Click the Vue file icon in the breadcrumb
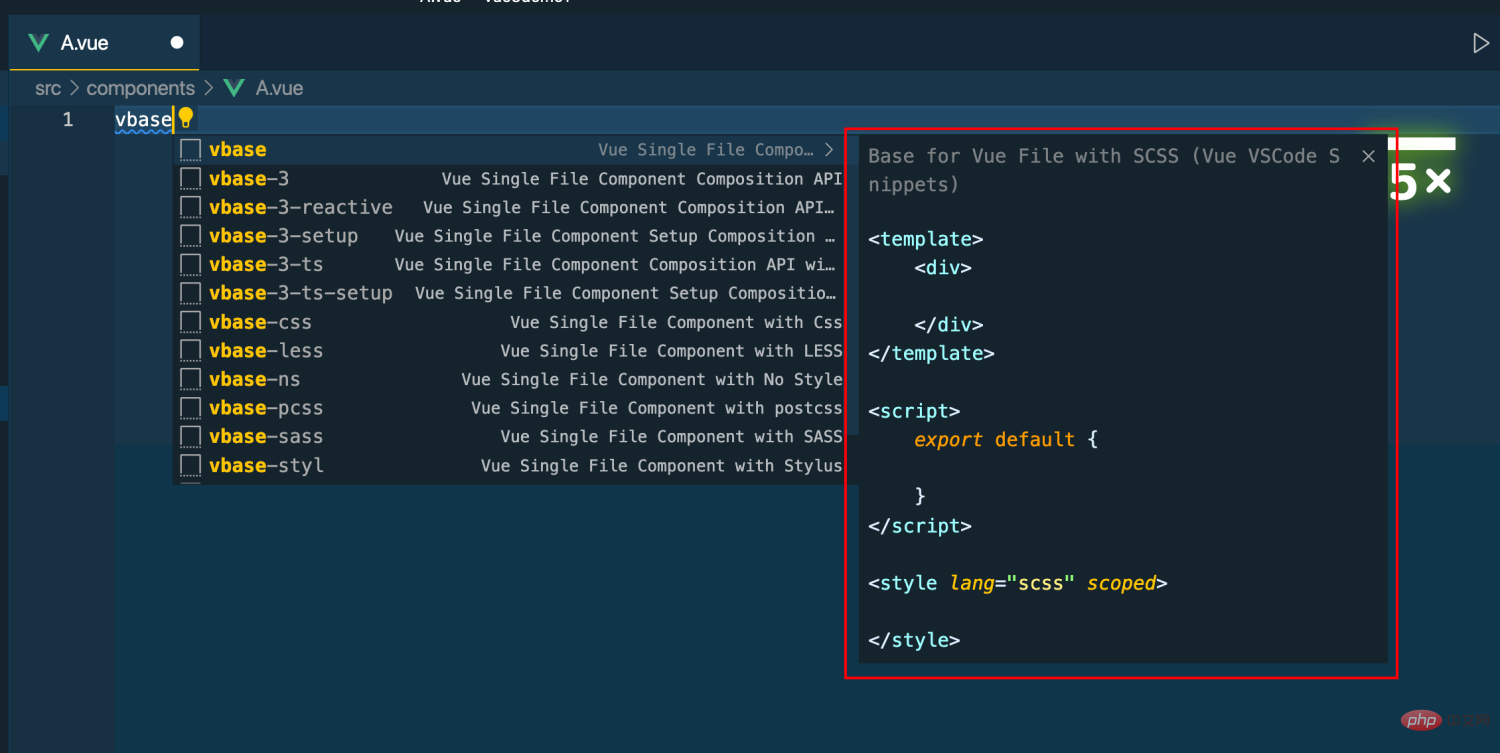 point(233,88)
